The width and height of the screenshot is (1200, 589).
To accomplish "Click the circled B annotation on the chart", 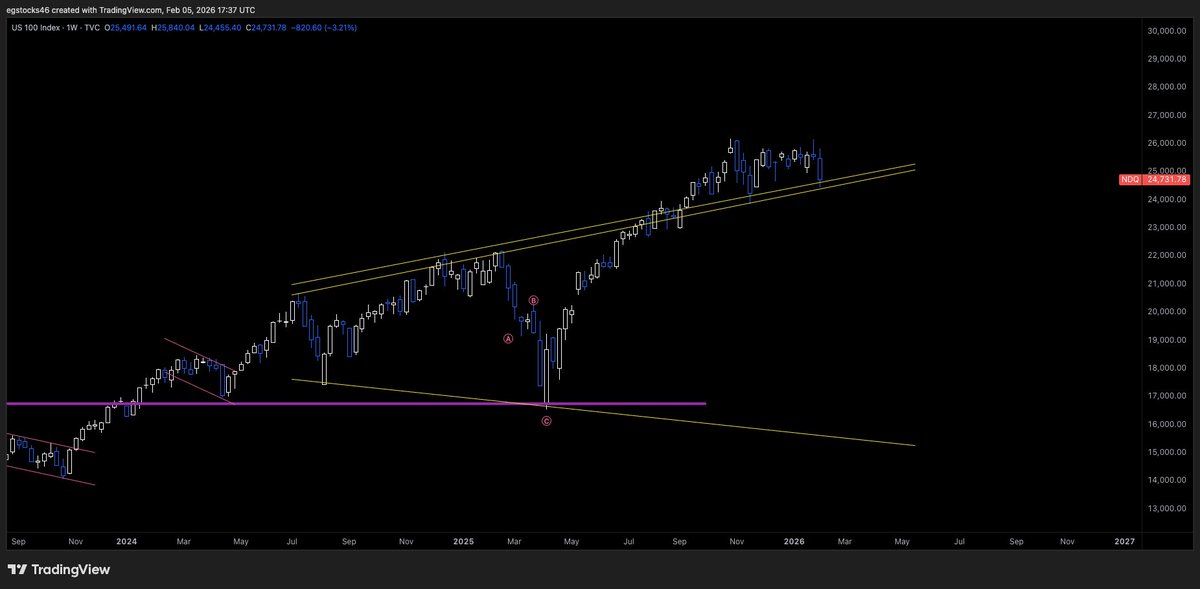I will tap(533, 300).
